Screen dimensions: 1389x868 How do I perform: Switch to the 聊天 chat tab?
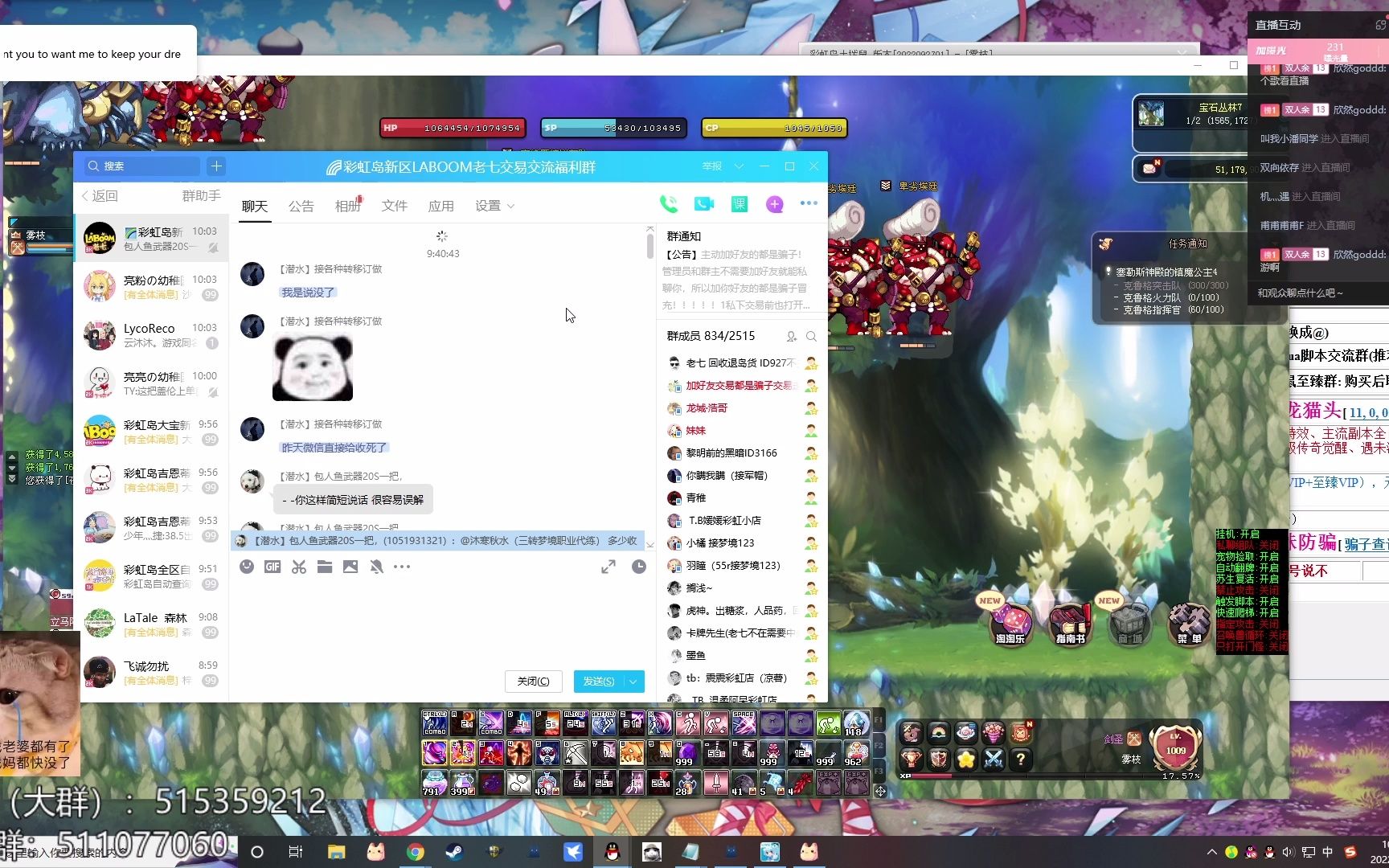pyautogui.click(x=255, y=206)
